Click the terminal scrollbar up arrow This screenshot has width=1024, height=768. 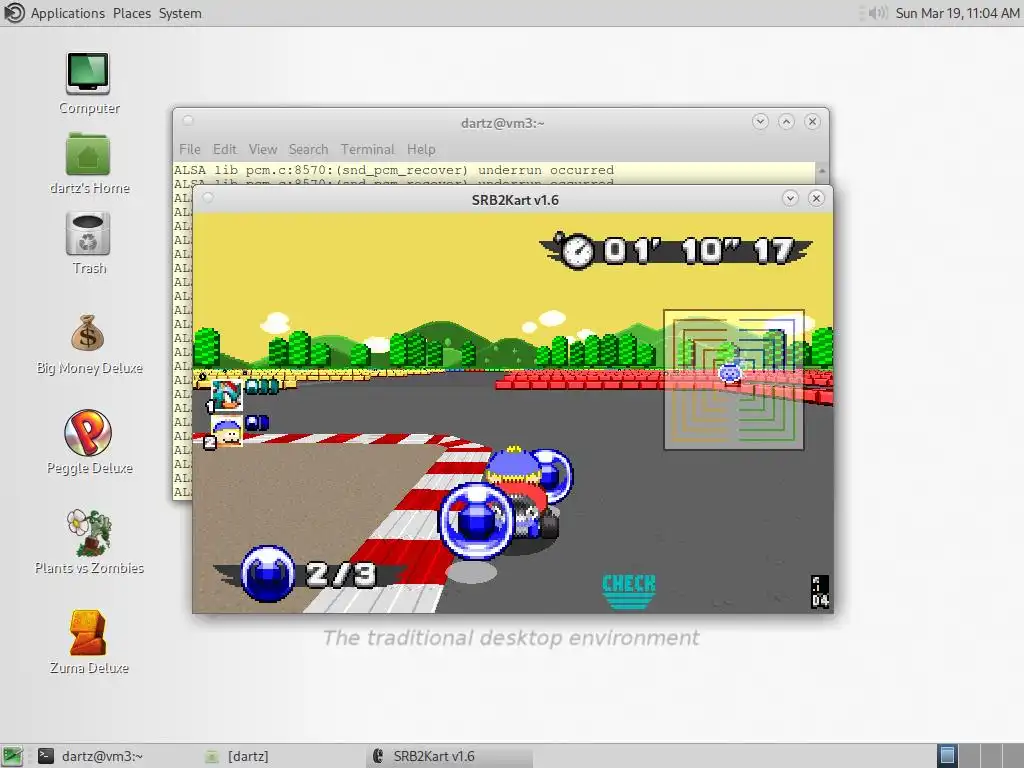click(822, 170)
